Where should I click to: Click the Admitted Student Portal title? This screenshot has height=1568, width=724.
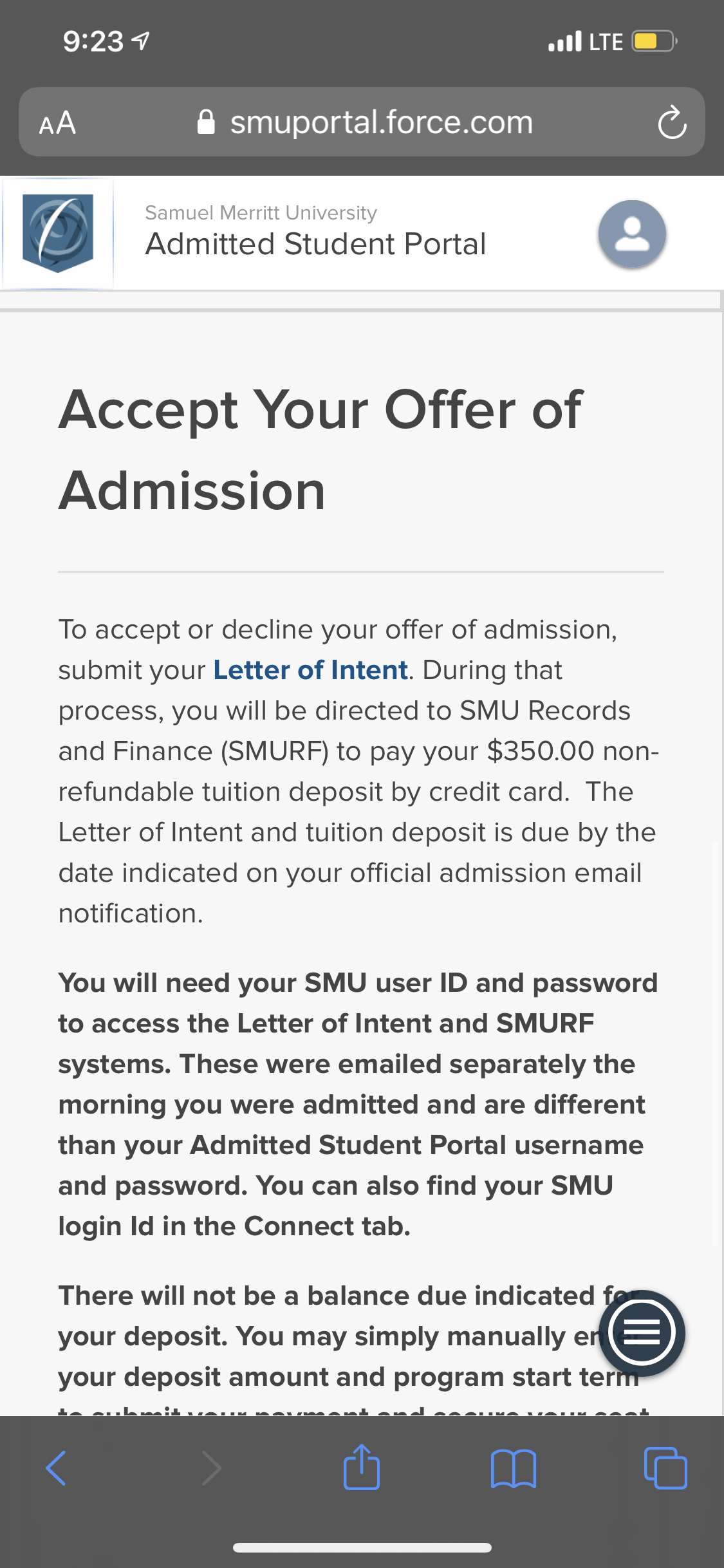pyautogui.click(x=315, y=244)
